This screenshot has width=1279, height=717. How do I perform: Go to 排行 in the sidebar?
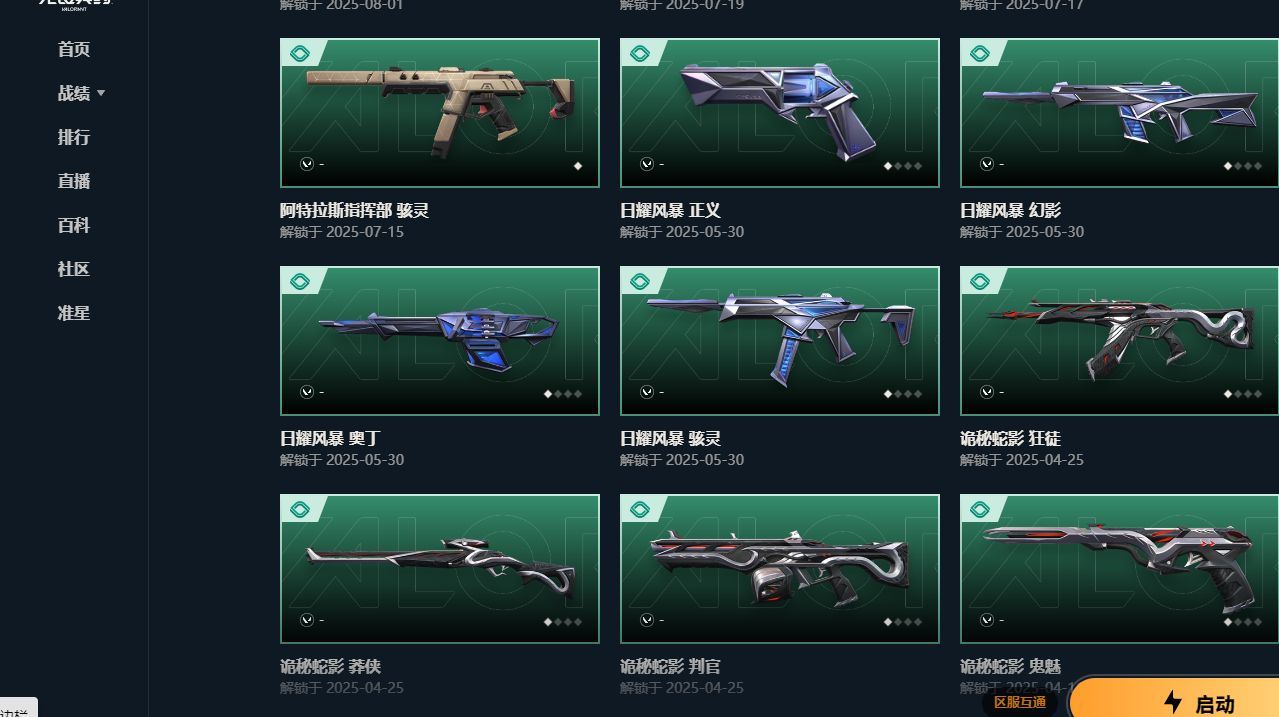point(74,137)
